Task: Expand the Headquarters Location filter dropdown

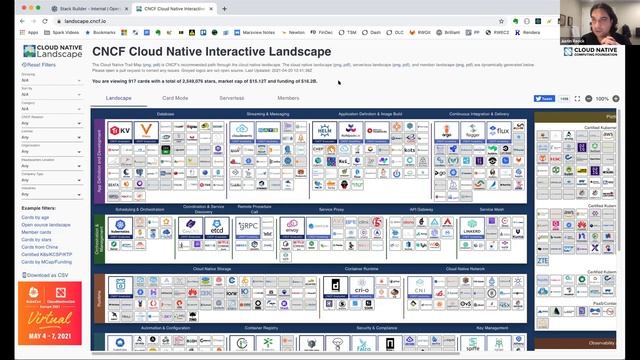Action: (51, 166)
